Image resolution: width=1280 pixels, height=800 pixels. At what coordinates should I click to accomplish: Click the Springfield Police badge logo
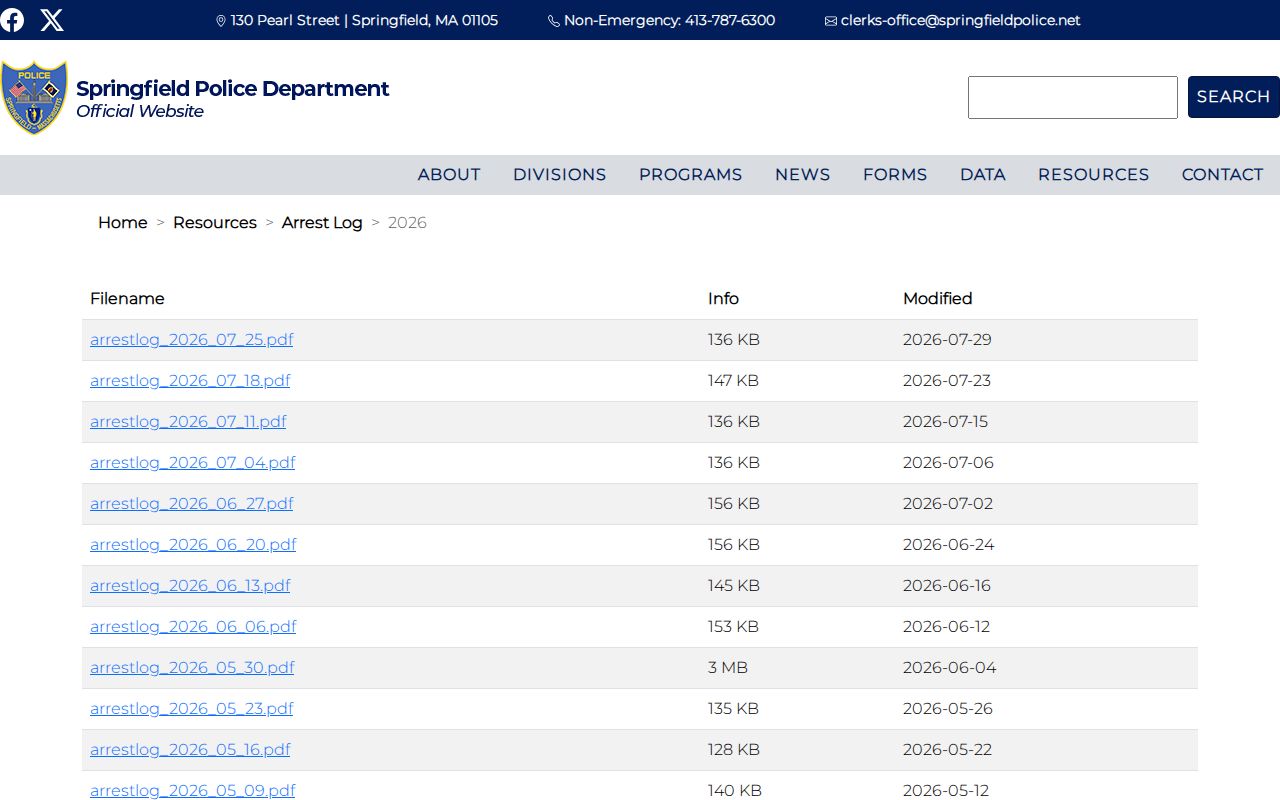click(x=34, y=98)
